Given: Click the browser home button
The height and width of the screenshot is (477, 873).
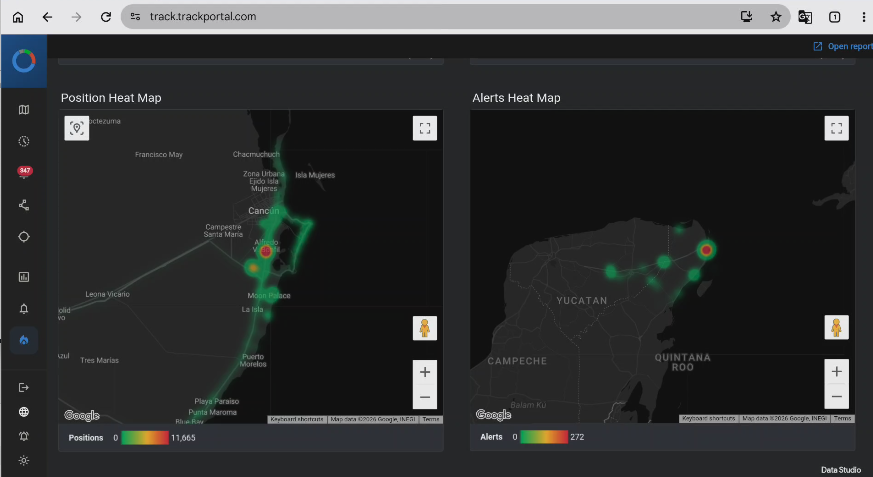Looking at the screenshot, I should [18, 17].
